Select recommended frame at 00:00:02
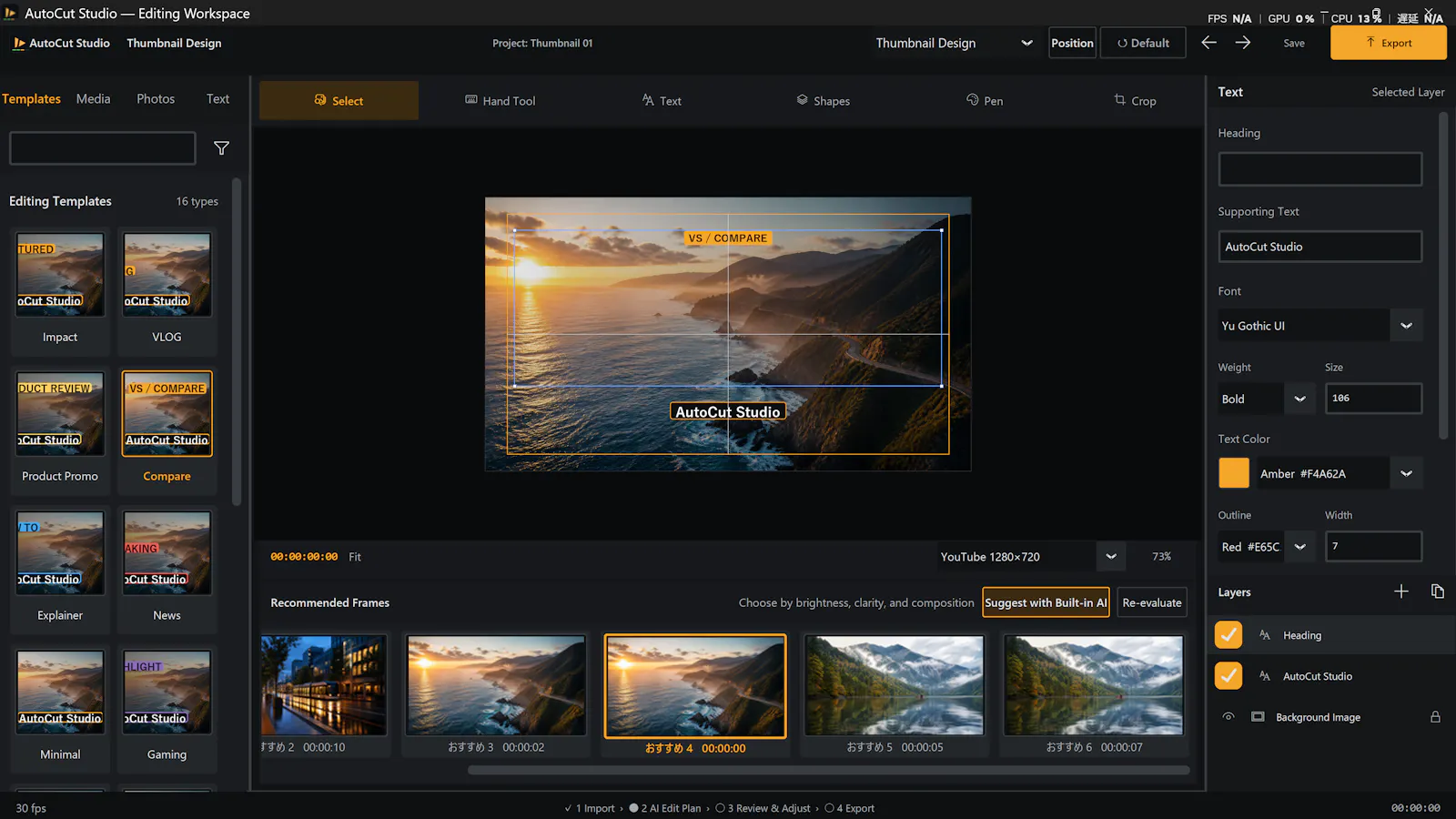Viewport: 1456px width, 819px height. tap(496, 685)
